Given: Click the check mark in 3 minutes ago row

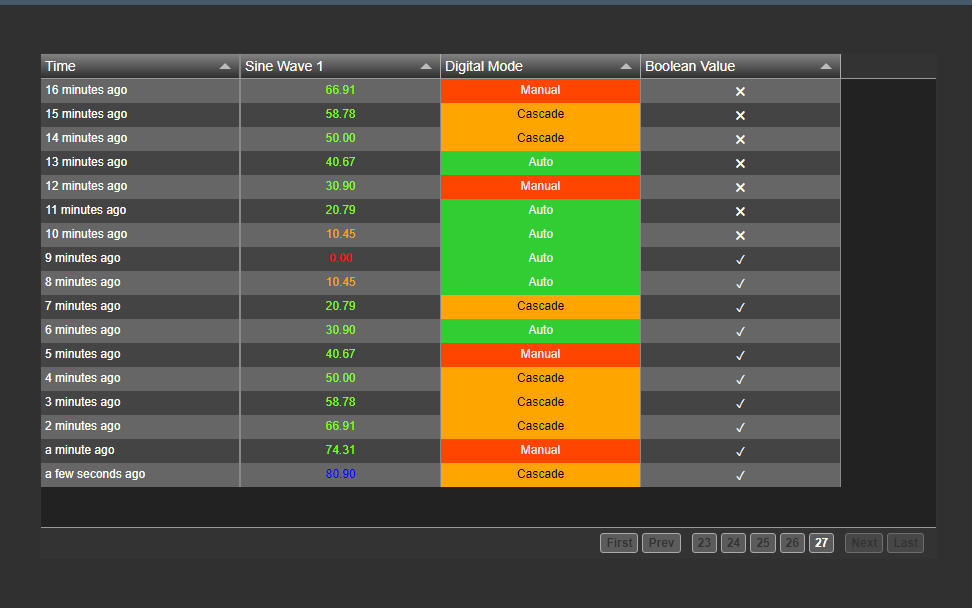Looking at the screenshot, I should (x=740, y=403).
